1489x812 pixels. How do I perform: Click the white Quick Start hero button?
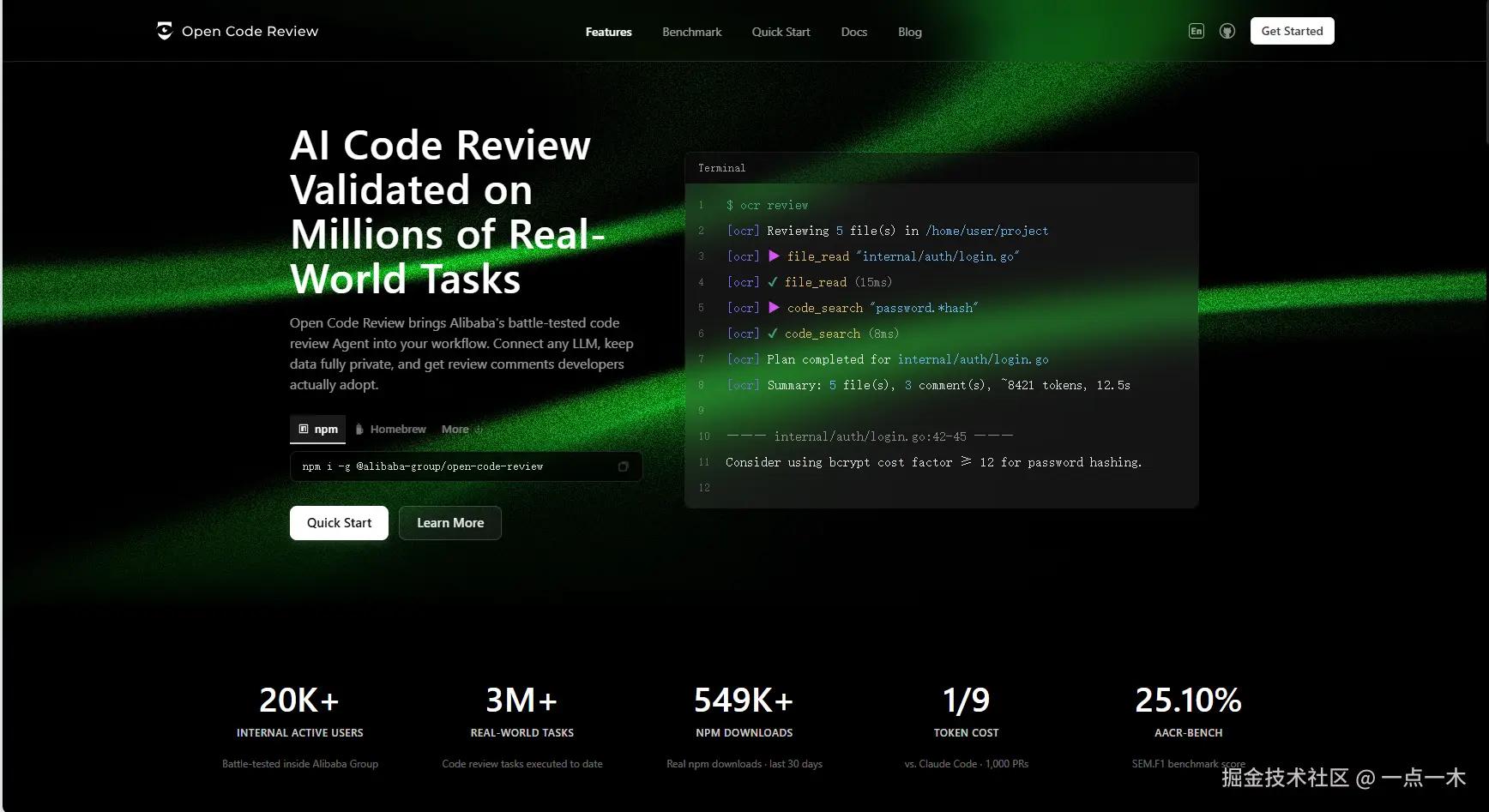(339, 523)
